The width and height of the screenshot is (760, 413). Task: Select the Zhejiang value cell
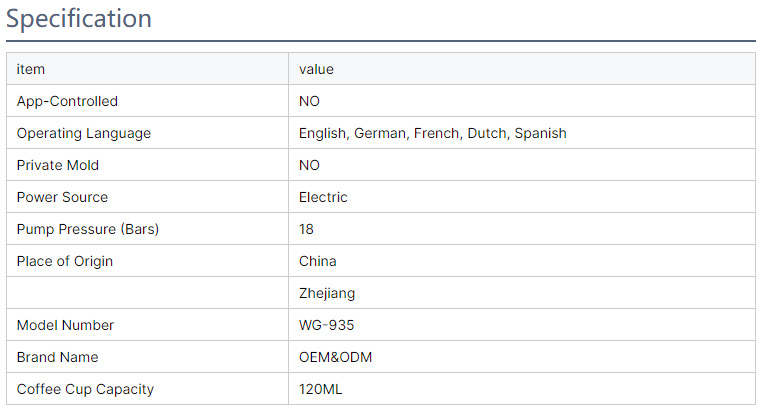(x=327, y=293)
